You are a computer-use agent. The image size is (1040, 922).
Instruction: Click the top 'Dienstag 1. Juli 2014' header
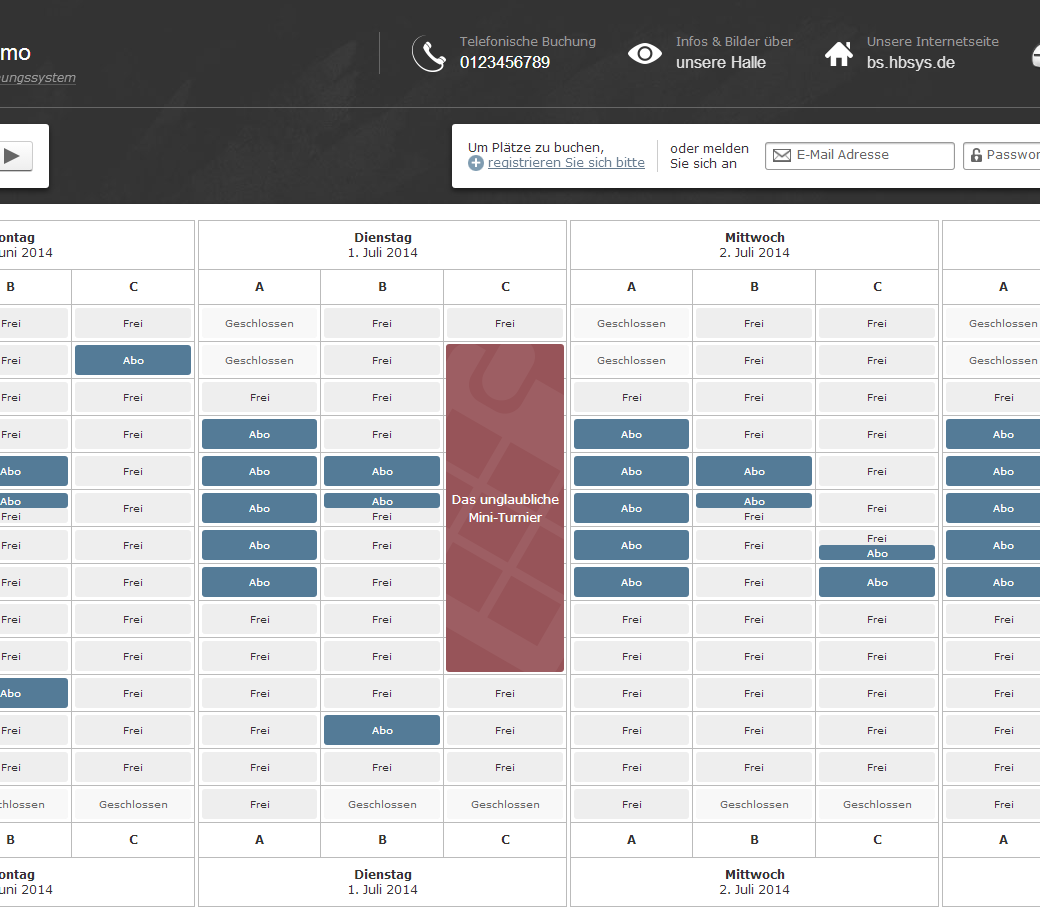pyautogui.click(x=383, y=245)
